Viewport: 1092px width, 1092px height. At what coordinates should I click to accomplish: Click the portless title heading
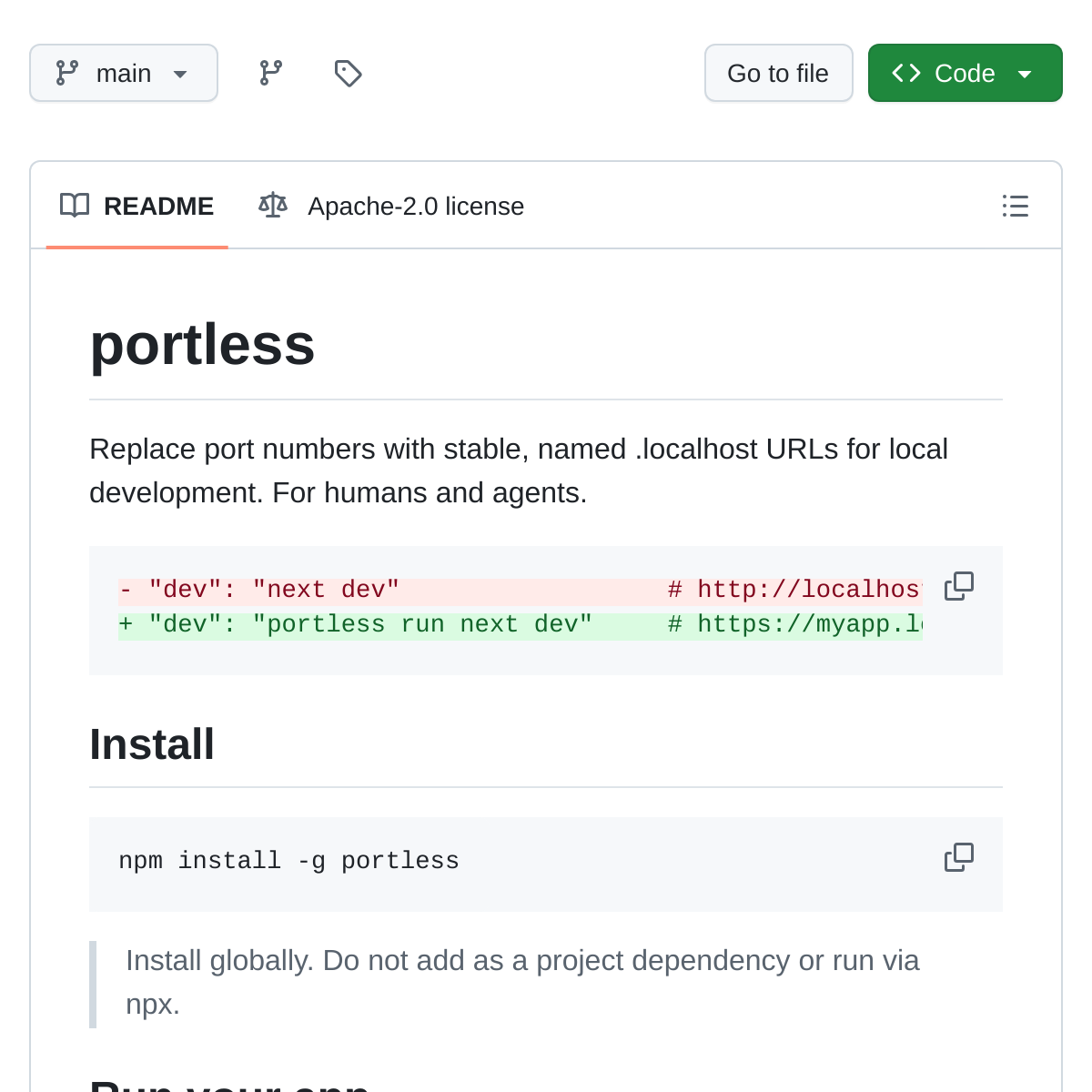[202, 345]
